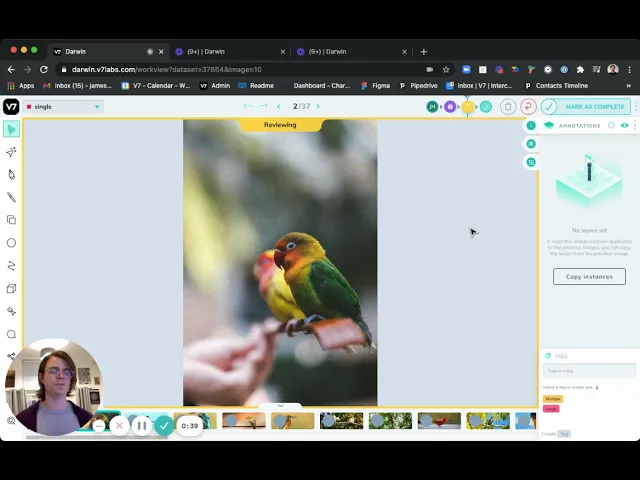Image resolution: width=640 pixels, height=480 pixels.
Task: Toggle the circle next to Annotations
Action: point(611,125)
